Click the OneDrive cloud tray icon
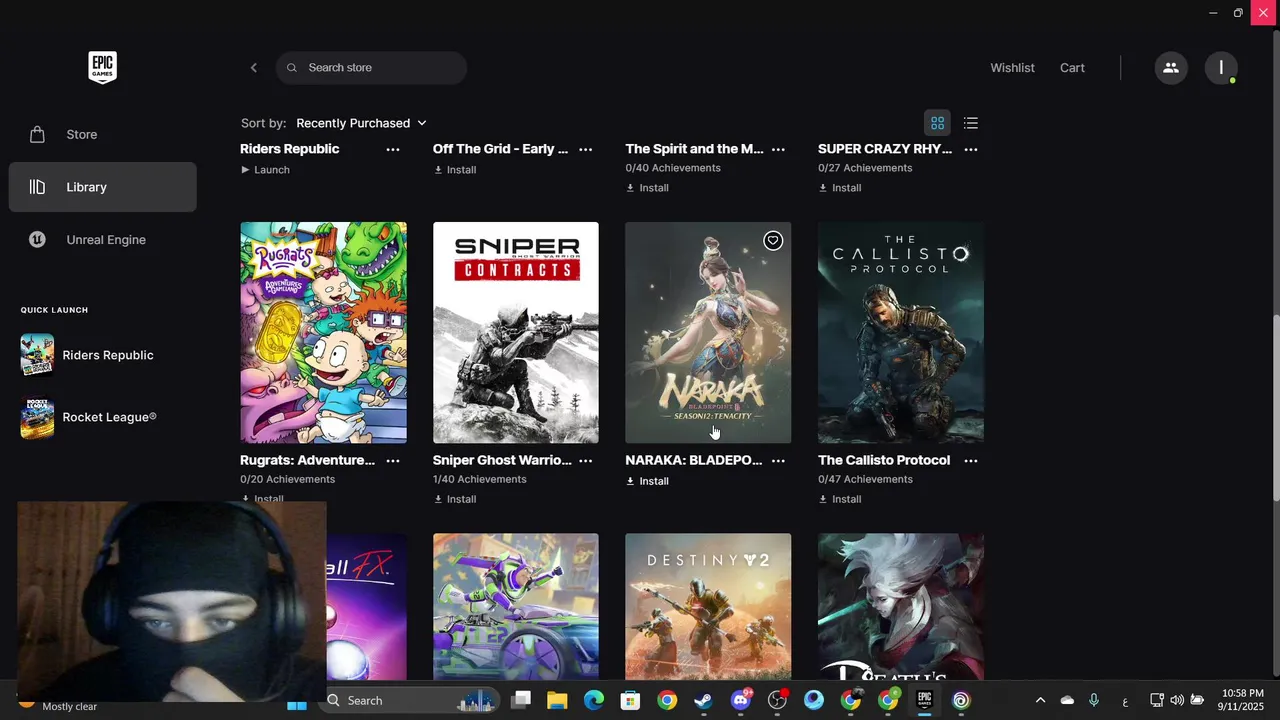 click(x=1067, y=700)
